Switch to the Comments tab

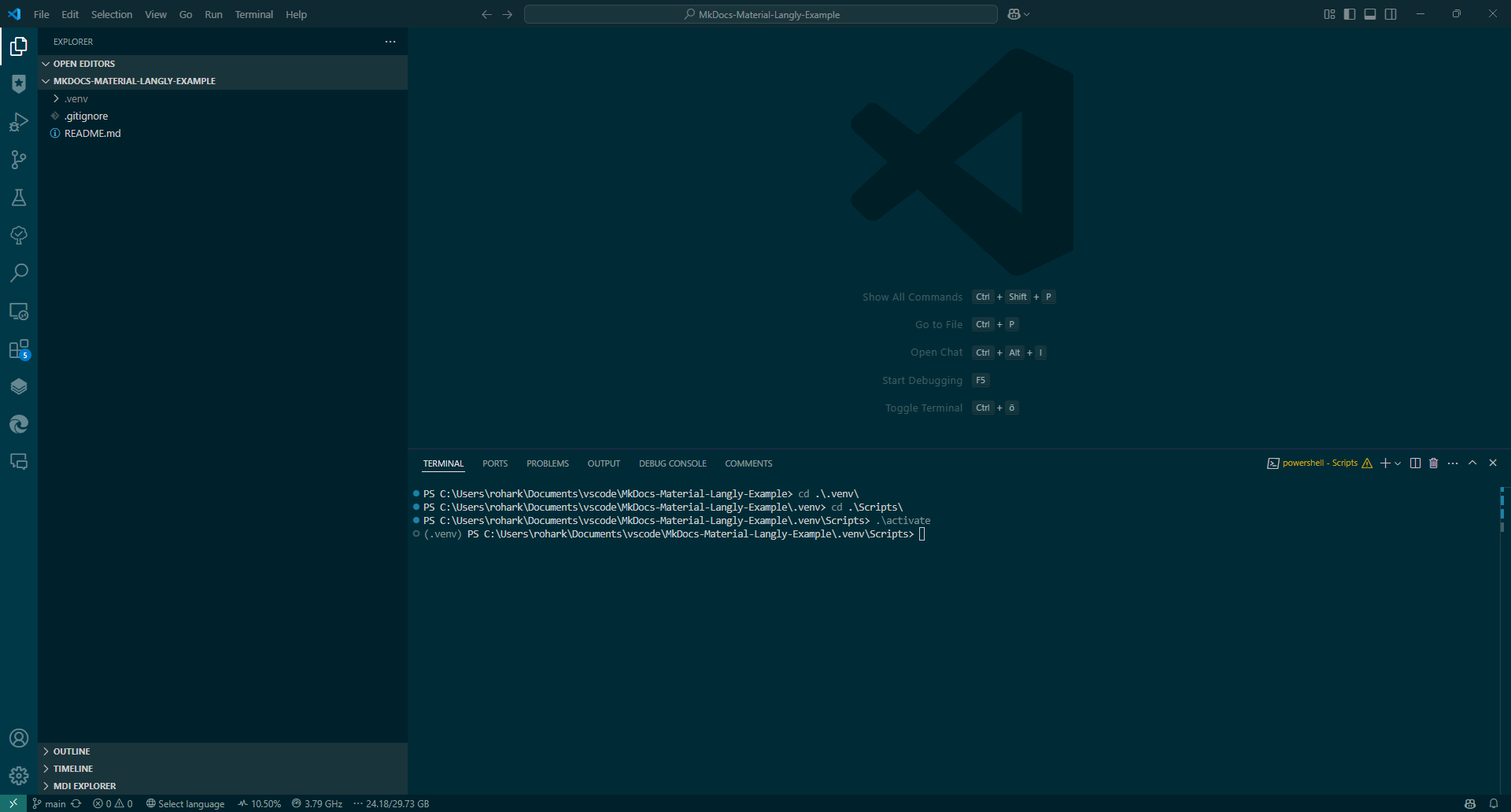coord(748,463)
